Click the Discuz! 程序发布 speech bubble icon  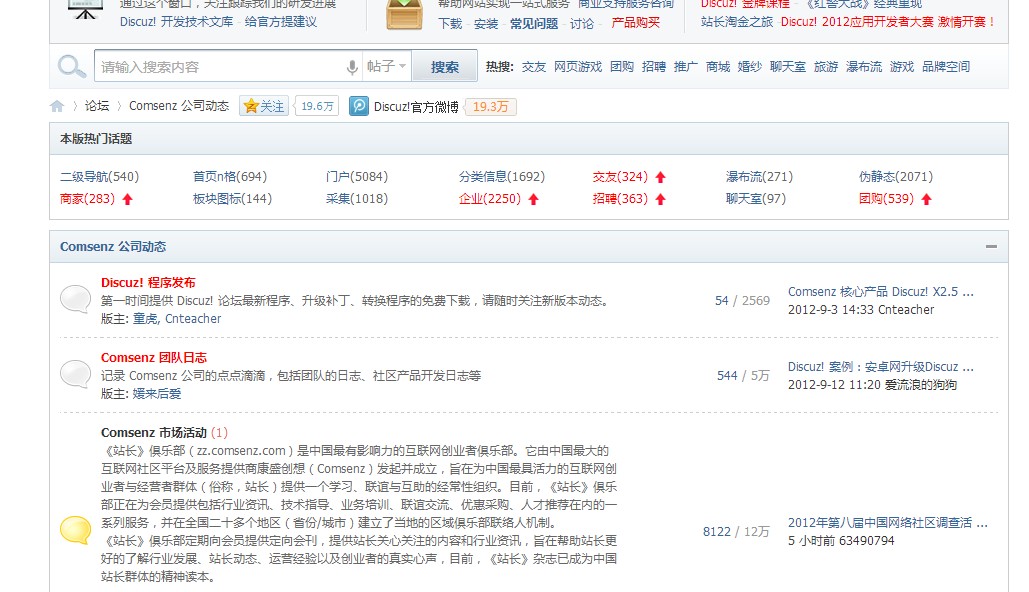click(75, 299)
